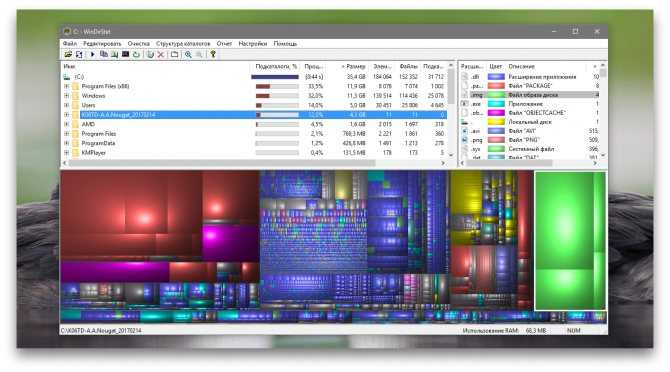Click the local disk icon in extension list
670x372 pixels.
pyautogui.click(x=464, y=122)
